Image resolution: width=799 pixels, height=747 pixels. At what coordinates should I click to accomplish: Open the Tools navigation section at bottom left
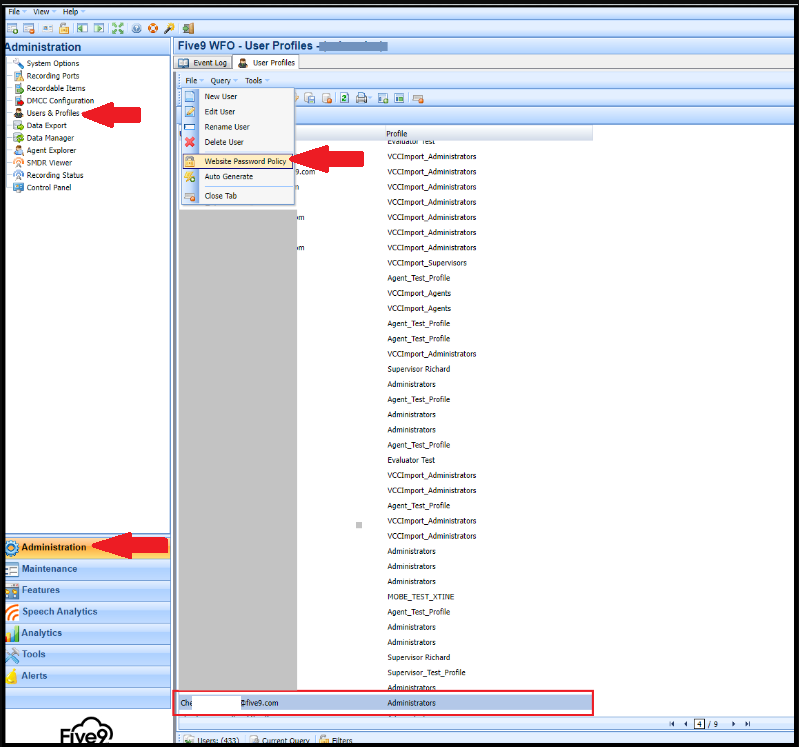click(87, 654)
